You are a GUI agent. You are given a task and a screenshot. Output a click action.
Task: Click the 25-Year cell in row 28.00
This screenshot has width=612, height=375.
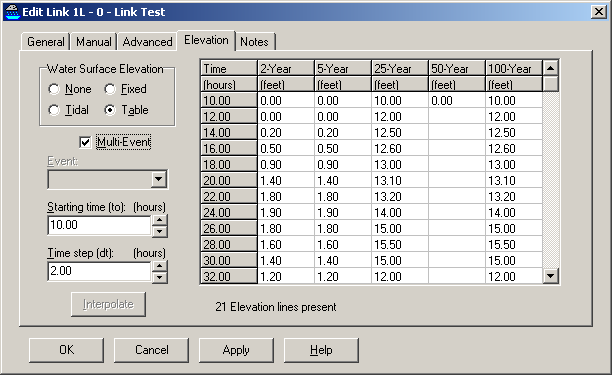400,245
